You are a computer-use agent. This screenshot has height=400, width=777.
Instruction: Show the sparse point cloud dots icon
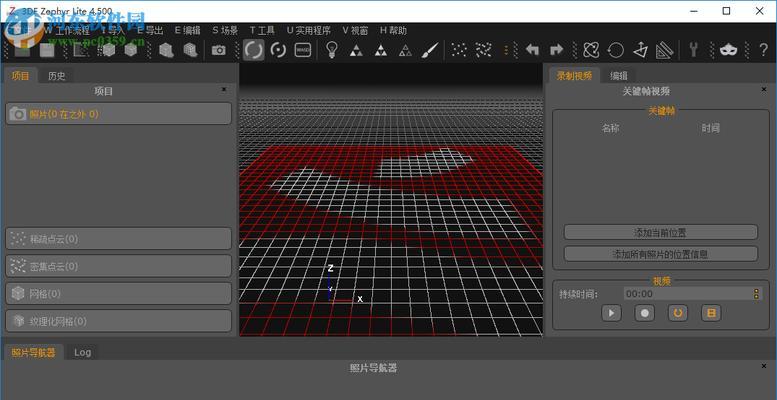point(459,50)
